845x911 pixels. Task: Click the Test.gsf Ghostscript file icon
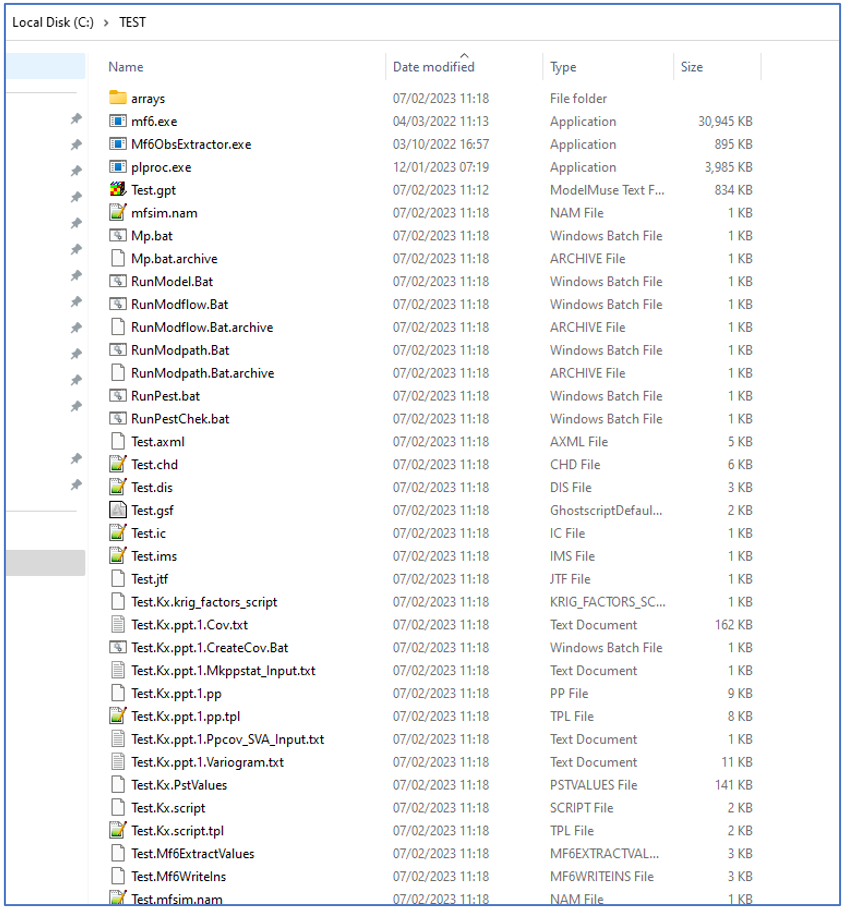[x=117, y=510]
